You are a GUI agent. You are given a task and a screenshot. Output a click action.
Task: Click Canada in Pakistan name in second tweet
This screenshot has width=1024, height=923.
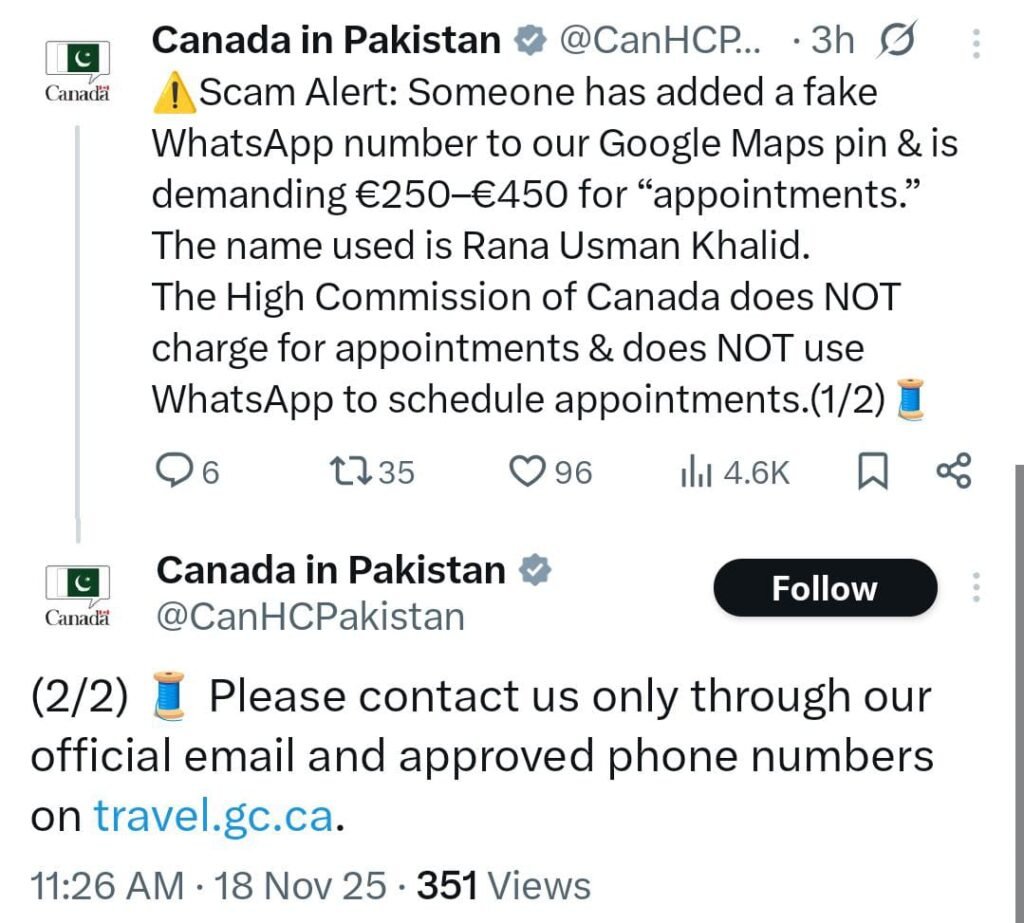[x=332, y=570]
